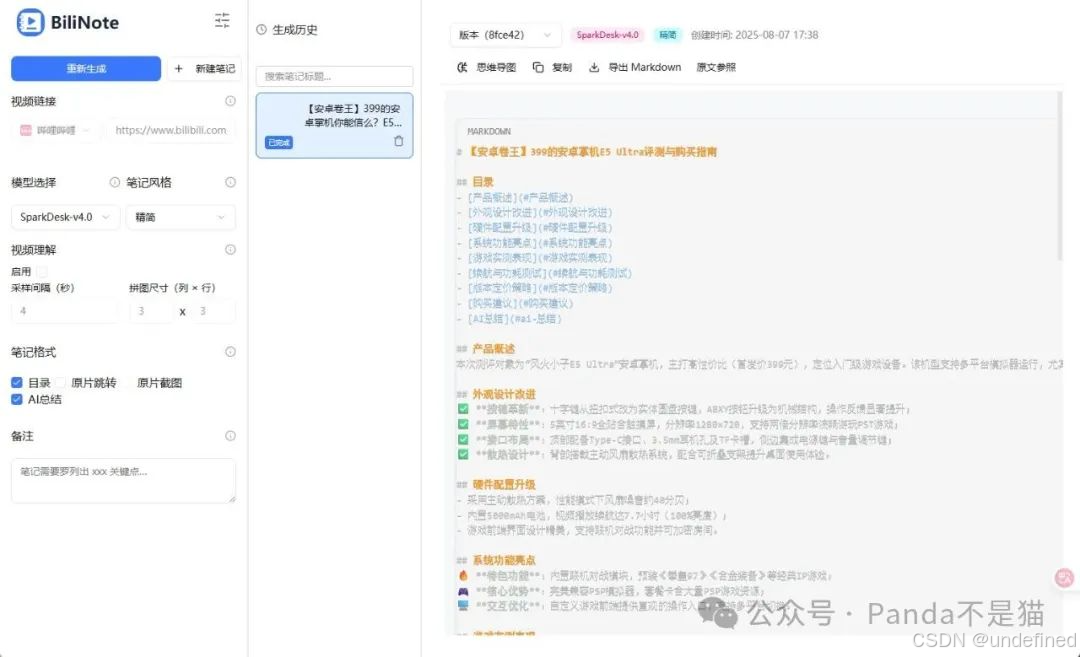Click the 拼图尺寸 column count field

point(152,311)
